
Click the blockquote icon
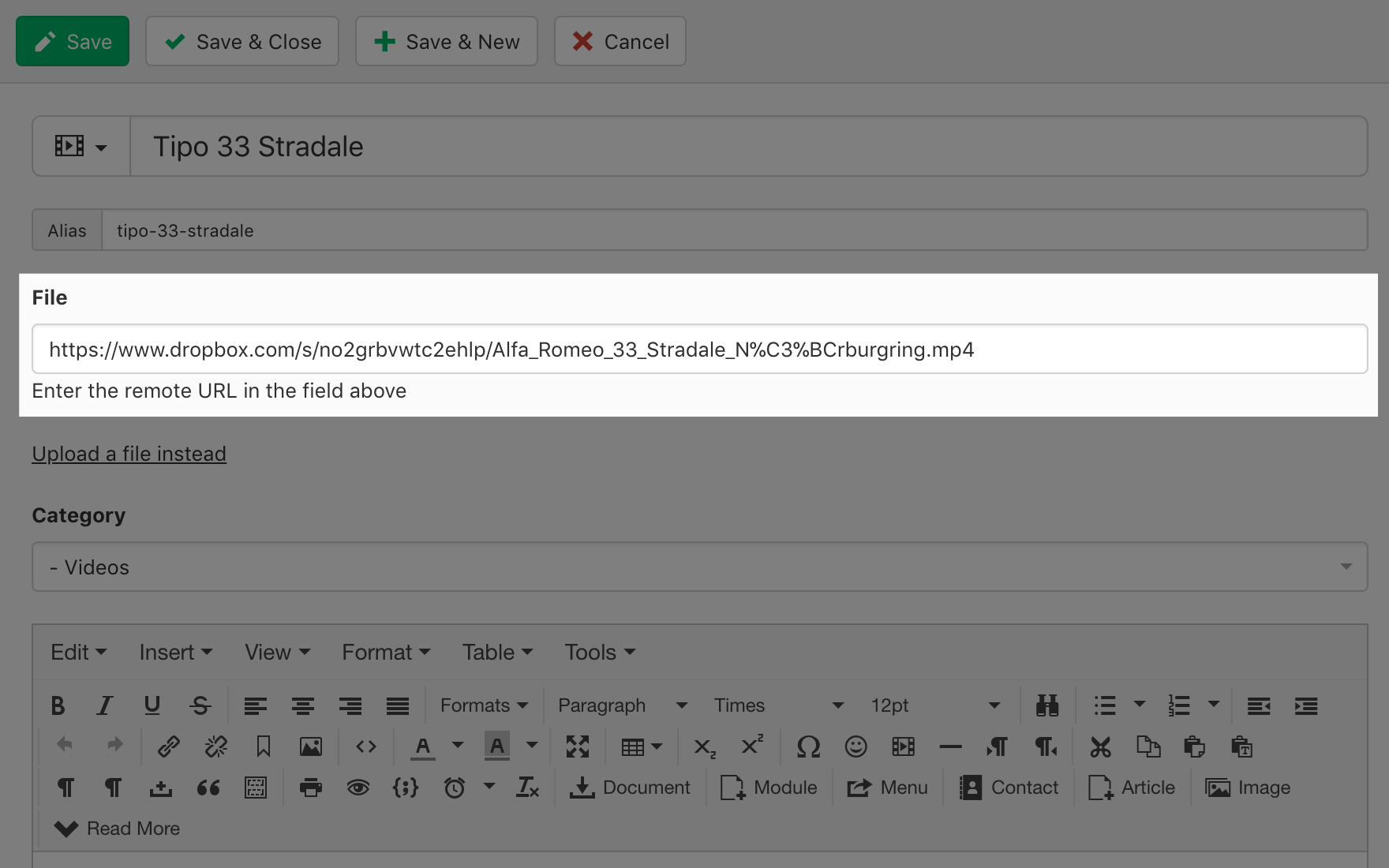[x=208, y=788]
